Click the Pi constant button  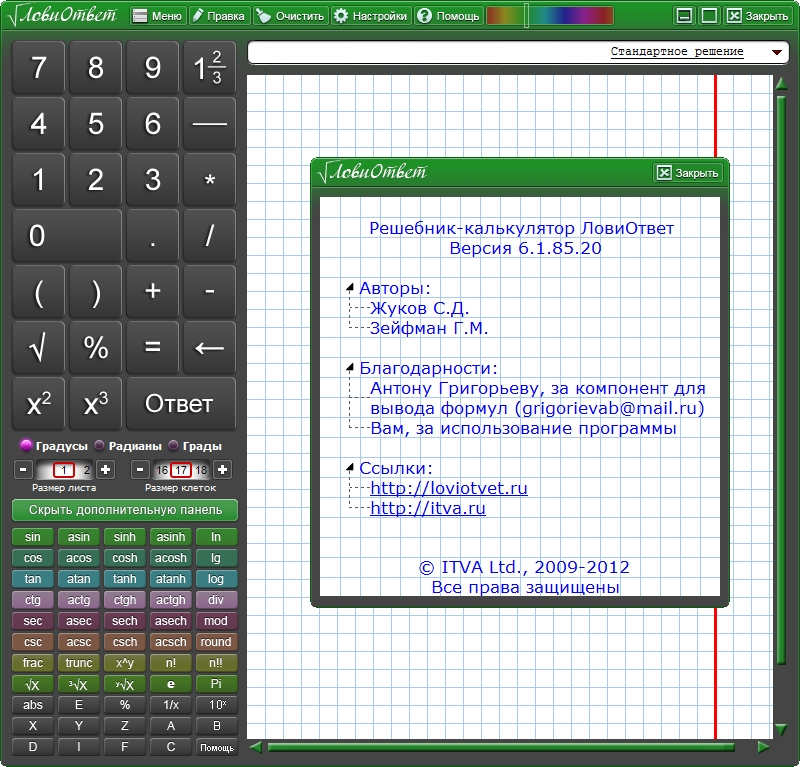(216, 684)
